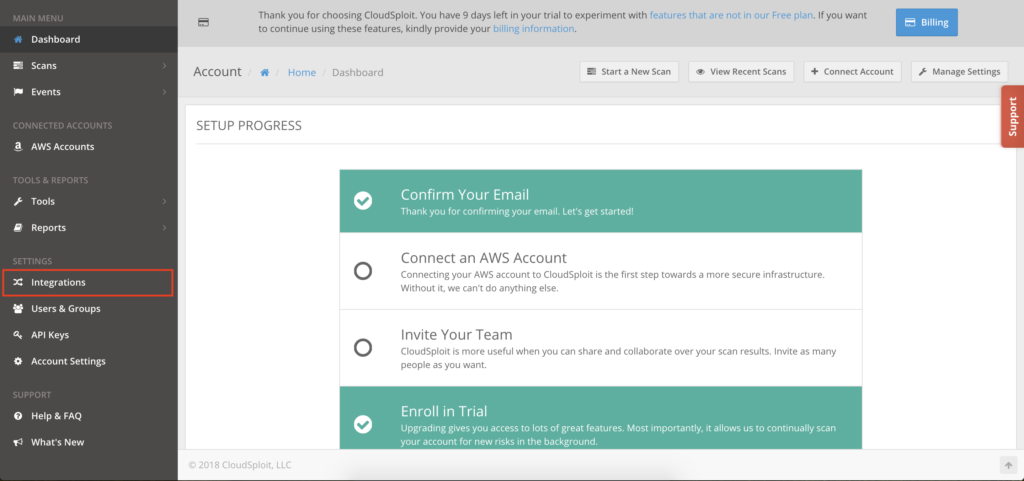This screenshot has height=481, width=1024.
Task: Open Users & Groups settings
Action: point(66,309)
